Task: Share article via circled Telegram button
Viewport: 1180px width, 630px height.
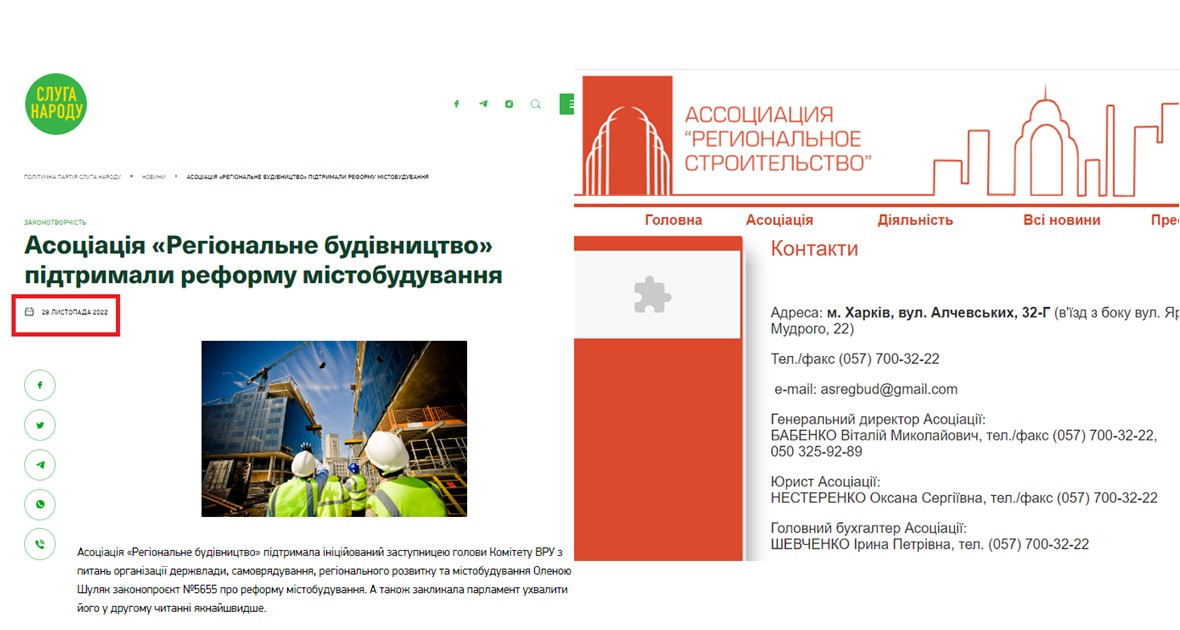Action: [x=40, y=465]
